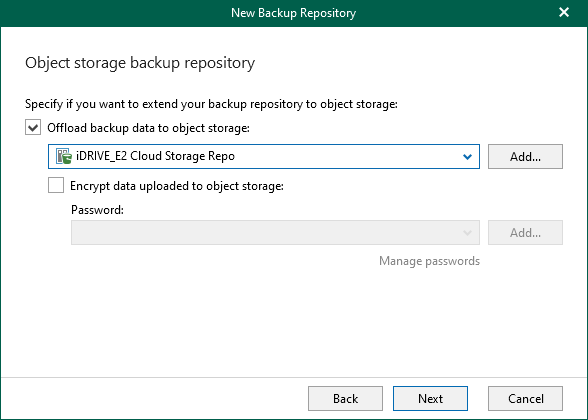Click the 'Object storage backup repository' heading

[x=140, y=63]
